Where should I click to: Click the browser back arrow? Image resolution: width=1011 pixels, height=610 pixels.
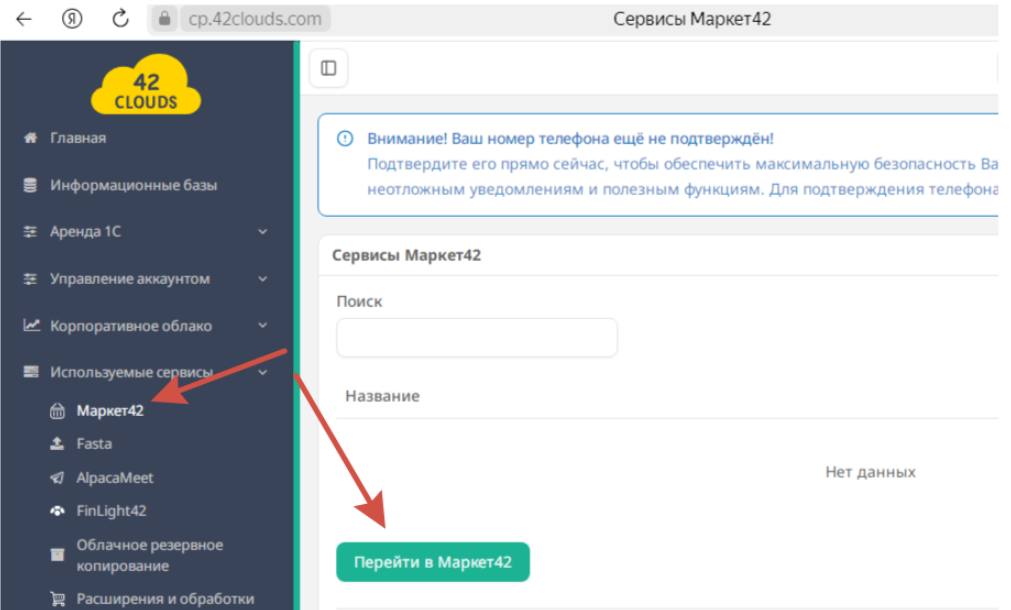(x=24, y=19)
